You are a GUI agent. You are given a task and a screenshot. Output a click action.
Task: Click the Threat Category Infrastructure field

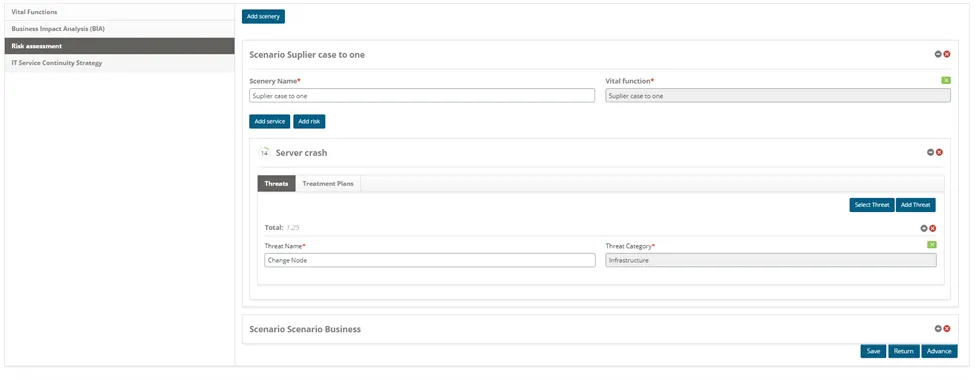point(771,260)
